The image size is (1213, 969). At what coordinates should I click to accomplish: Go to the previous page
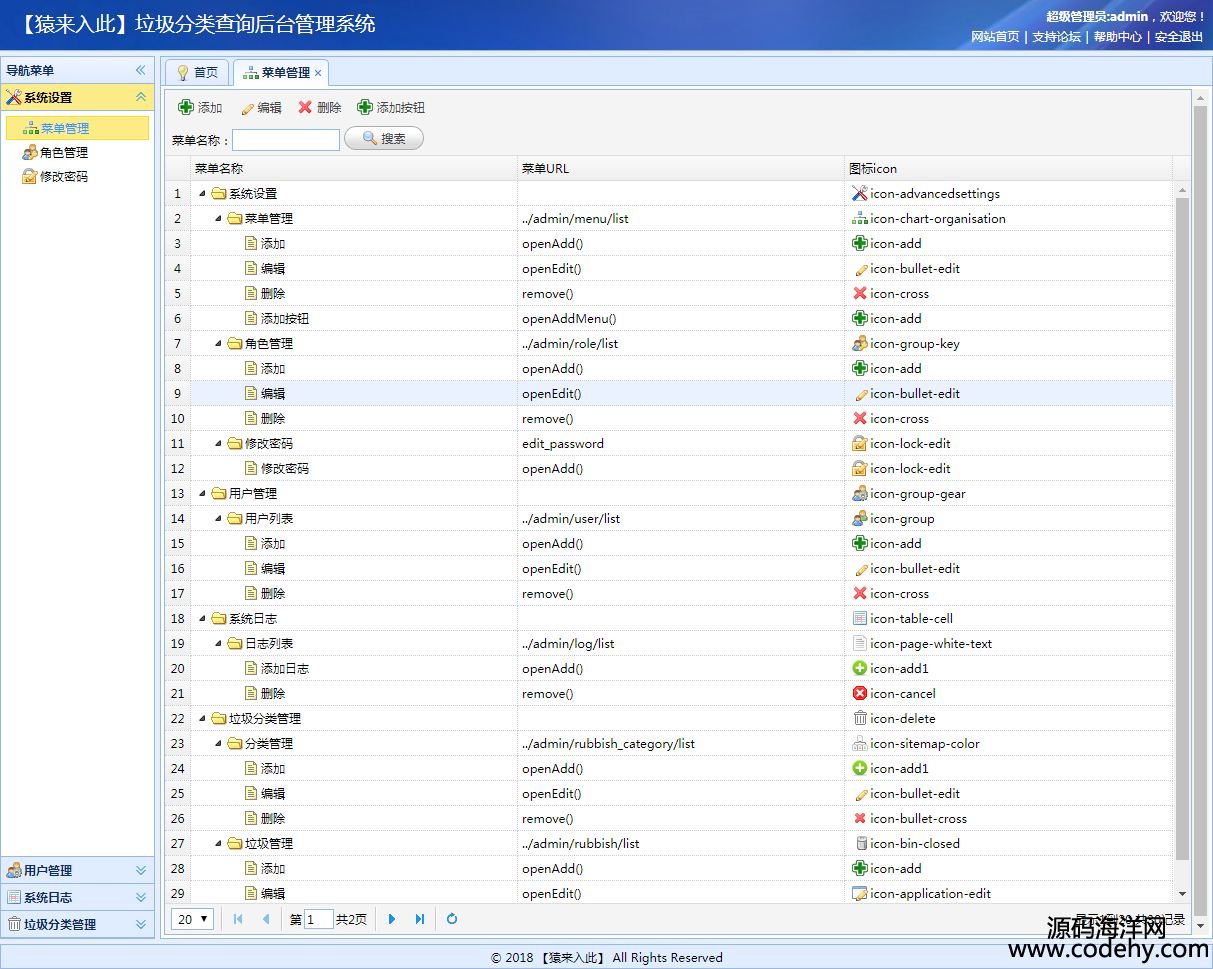point(266,919)
